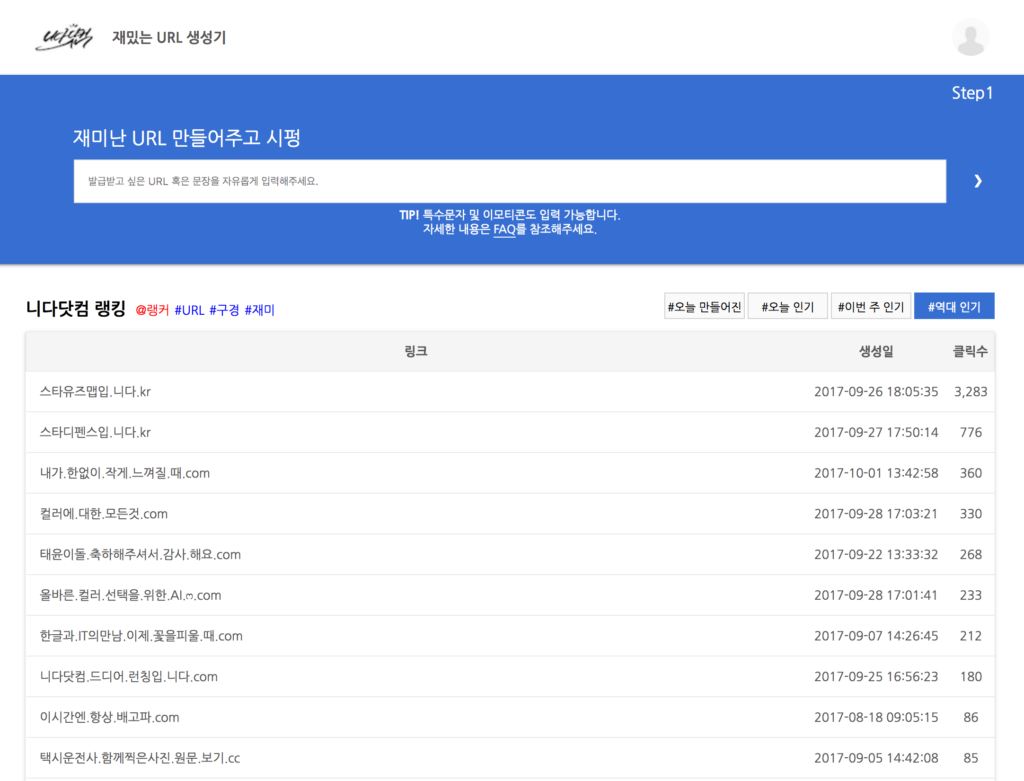Open 스타유즈맵입.니다.kr link
The width and height of the screenshot is (1024, 781).
(x=95, y=392)
